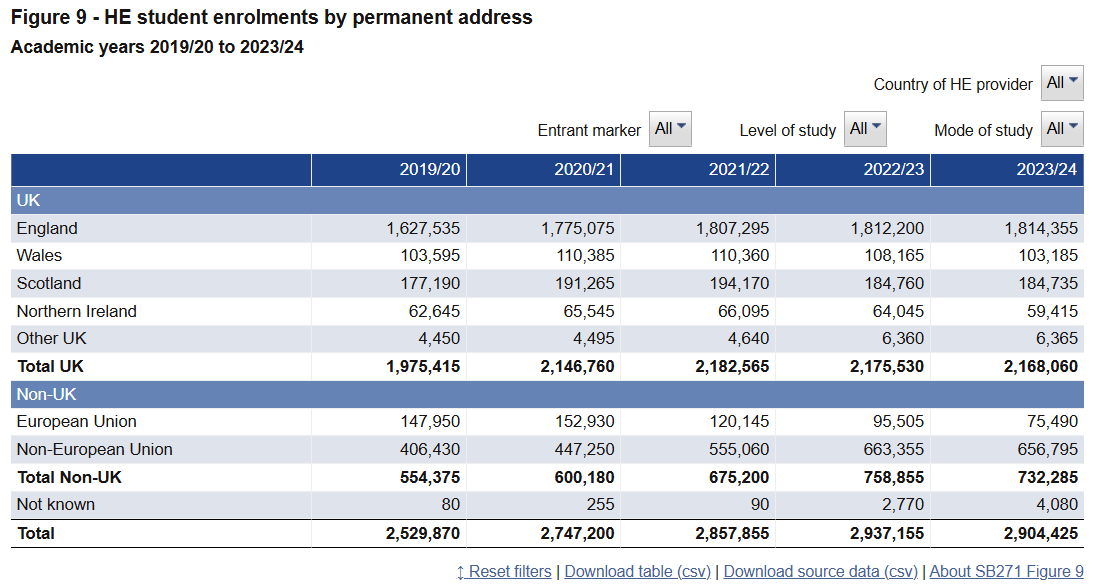Select the European Union row label
Screen dimensions: 1105x588
[x=77, y=422]
